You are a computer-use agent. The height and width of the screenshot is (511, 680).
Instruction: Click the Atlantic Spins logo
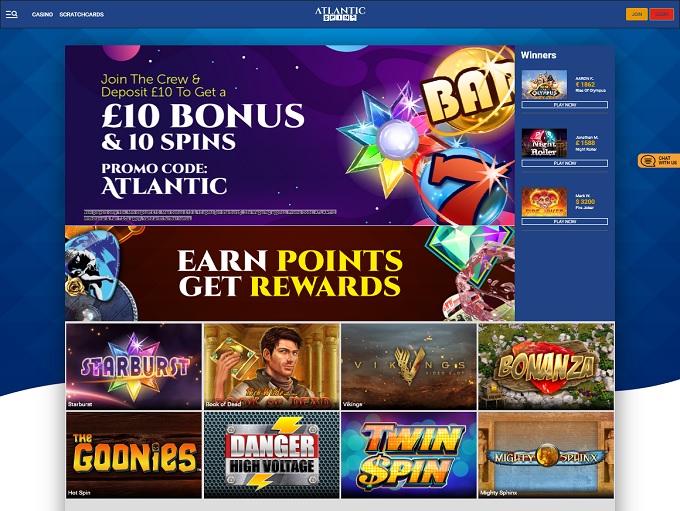[x=340, y=14]
